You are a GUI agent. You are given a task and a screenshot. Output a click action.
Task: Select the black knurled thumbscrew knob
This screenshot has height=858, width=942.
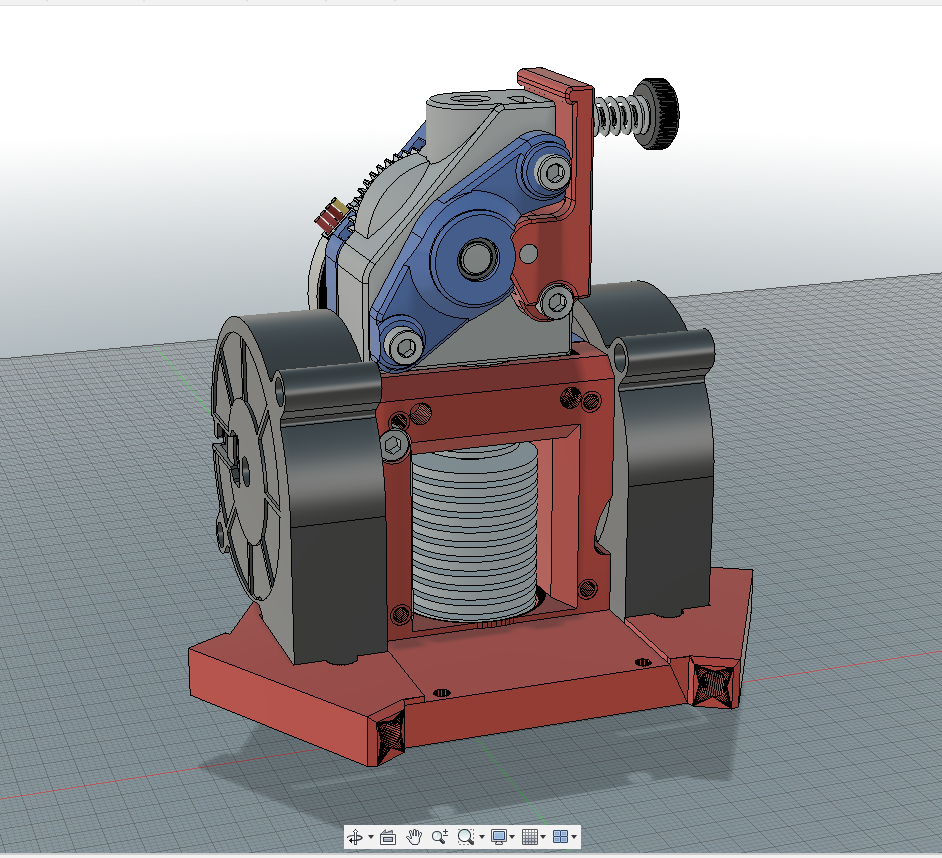(x=657, y=113)
